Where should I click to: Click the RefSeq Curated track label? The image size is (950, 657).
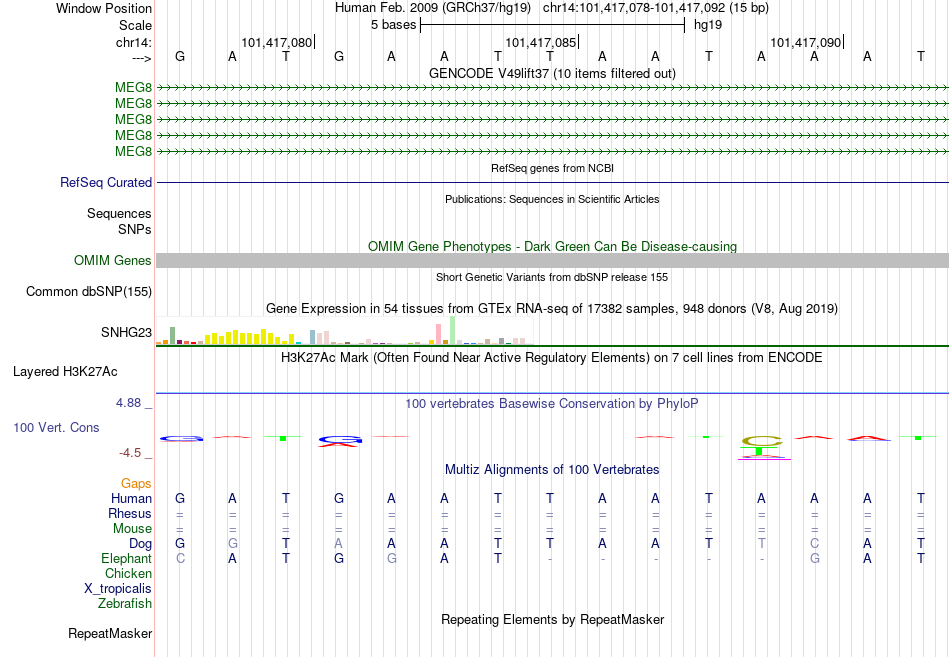click(x=106, y=182)
